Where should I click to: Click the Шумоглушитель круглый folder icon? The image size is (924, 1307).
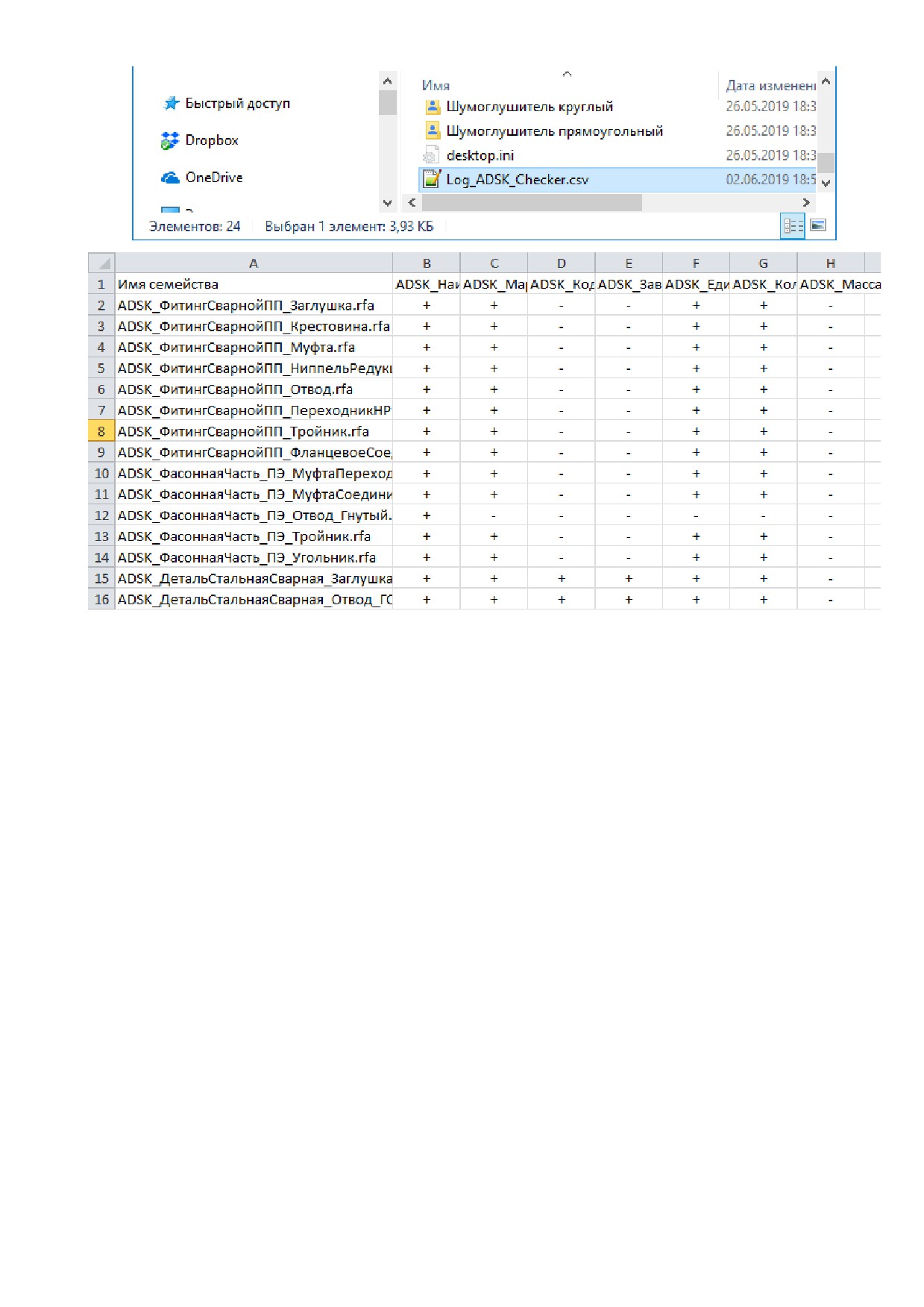pyautogui.click(x=433, y=107)
